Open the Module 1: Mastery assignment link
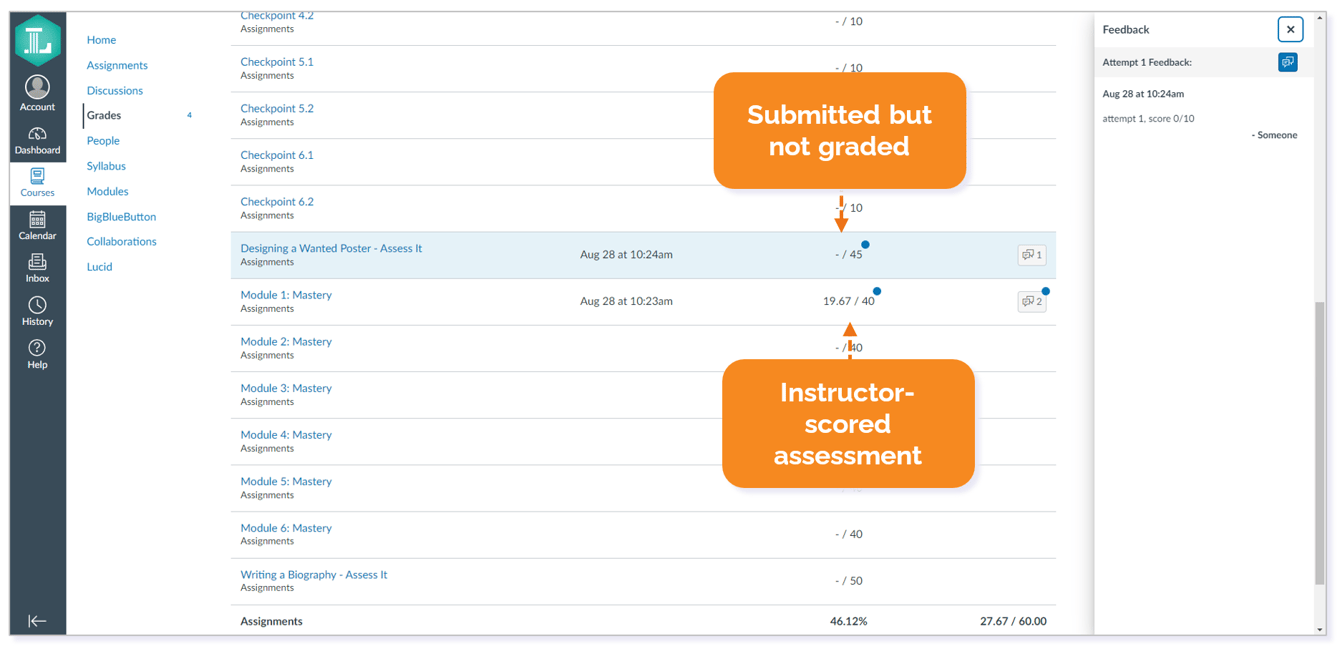 286,295
